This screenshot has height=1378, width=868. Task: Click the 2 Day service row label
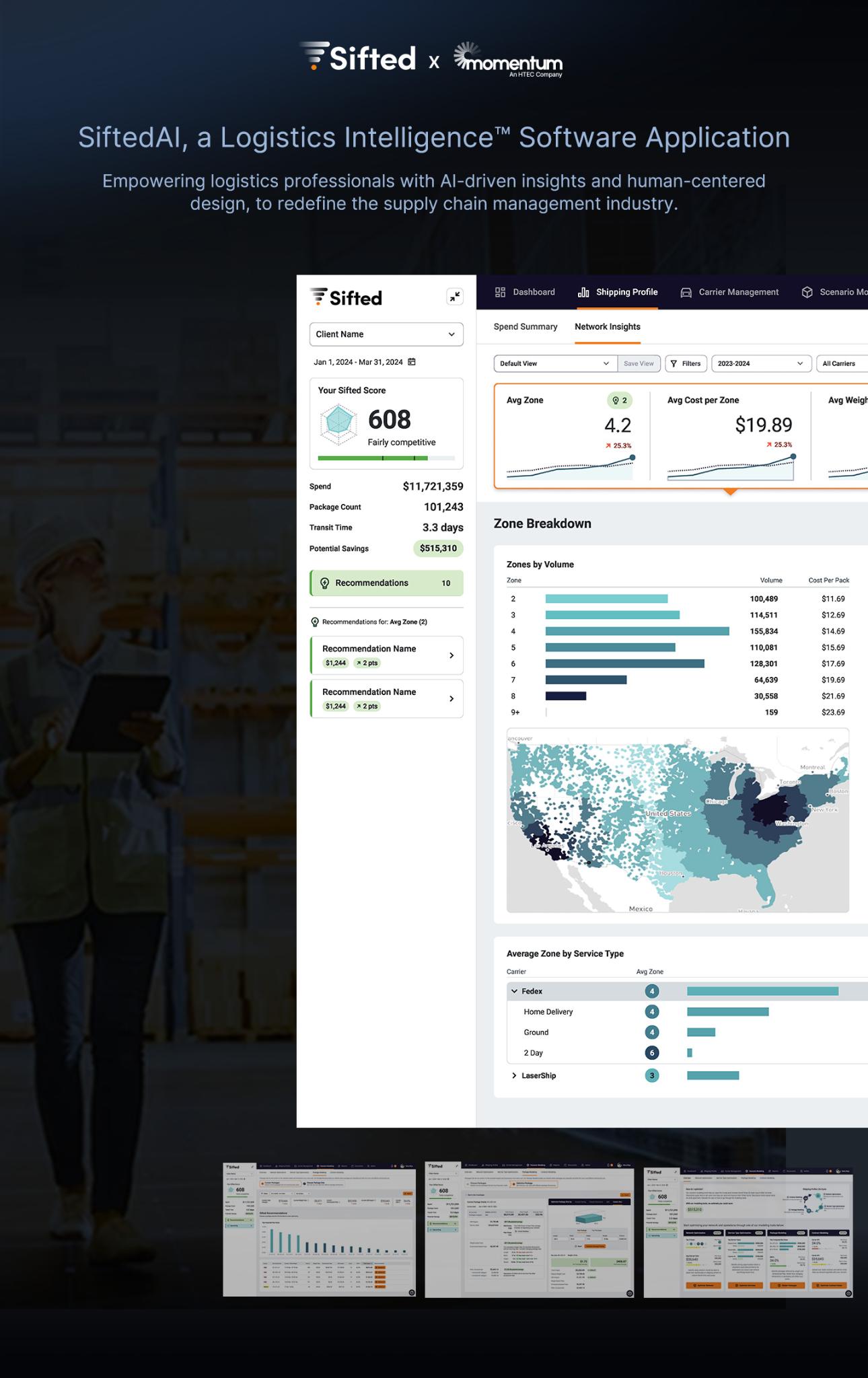pyautogui.click(x=533, y=1053)
